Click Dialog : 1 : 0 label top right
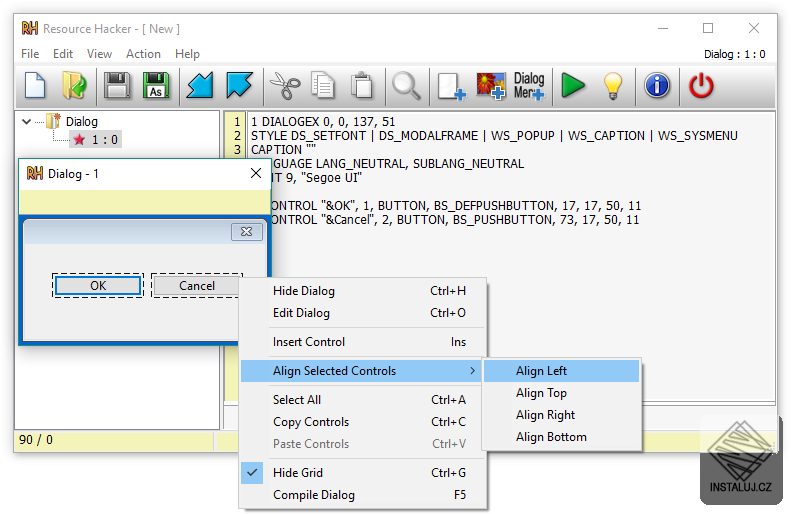 coord(734,54)
